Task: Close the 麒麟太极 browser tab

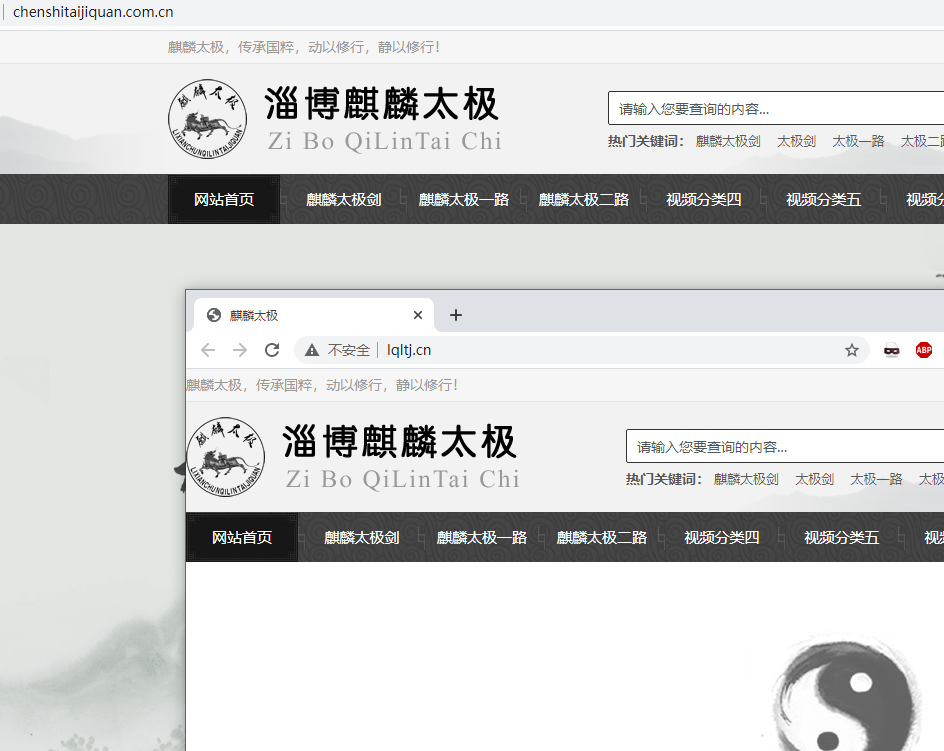Action: pyautogui.click(x=418, y=315)
